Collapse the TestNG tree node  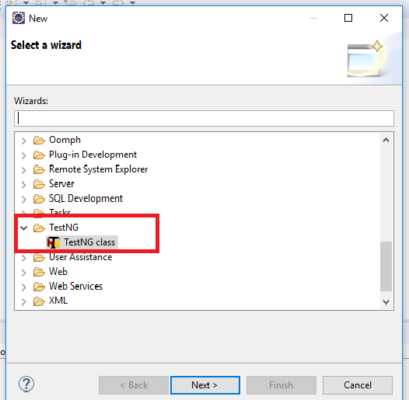pos(24,228)
